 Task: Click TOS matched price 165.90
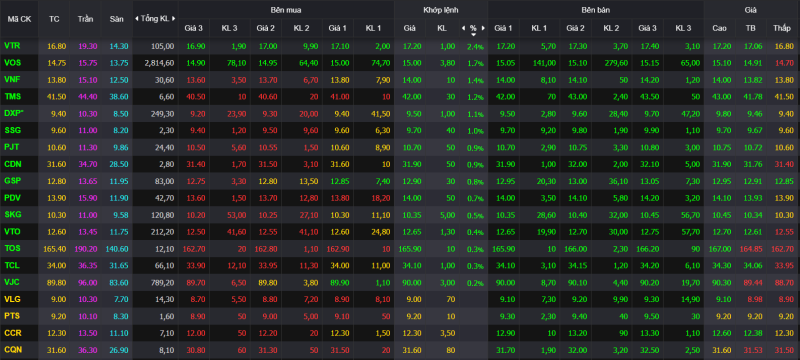(409, 248)
